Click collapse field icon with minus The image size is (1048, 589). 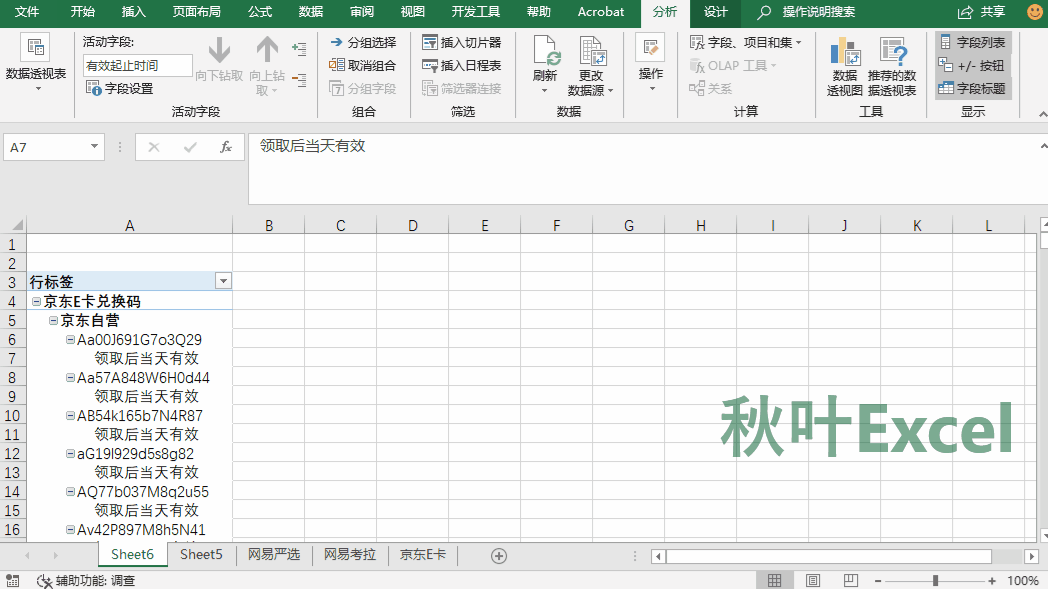tap(299, 80)
